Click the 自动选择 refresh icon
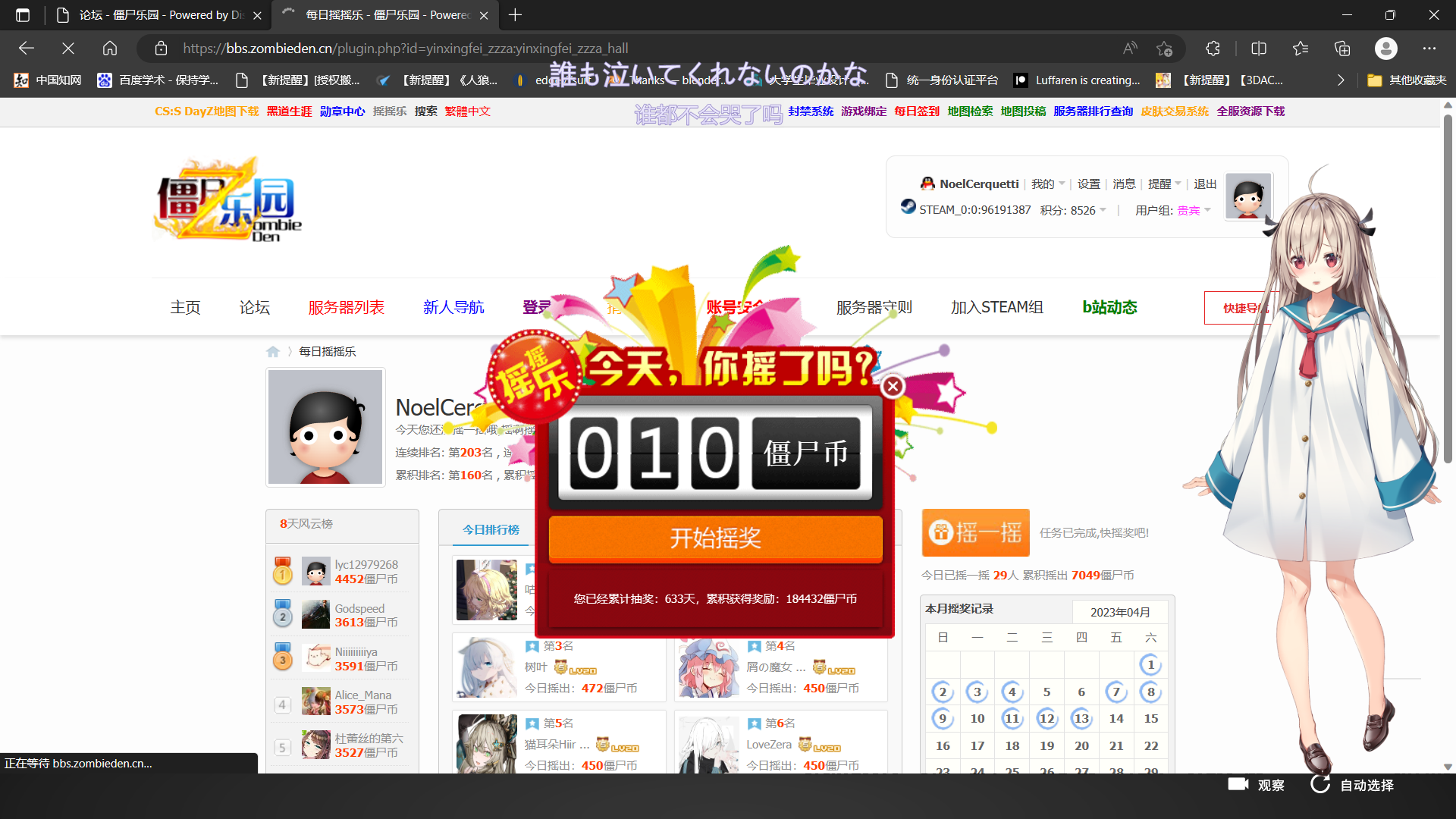The image size is (1456, 819). point(1320,784)
